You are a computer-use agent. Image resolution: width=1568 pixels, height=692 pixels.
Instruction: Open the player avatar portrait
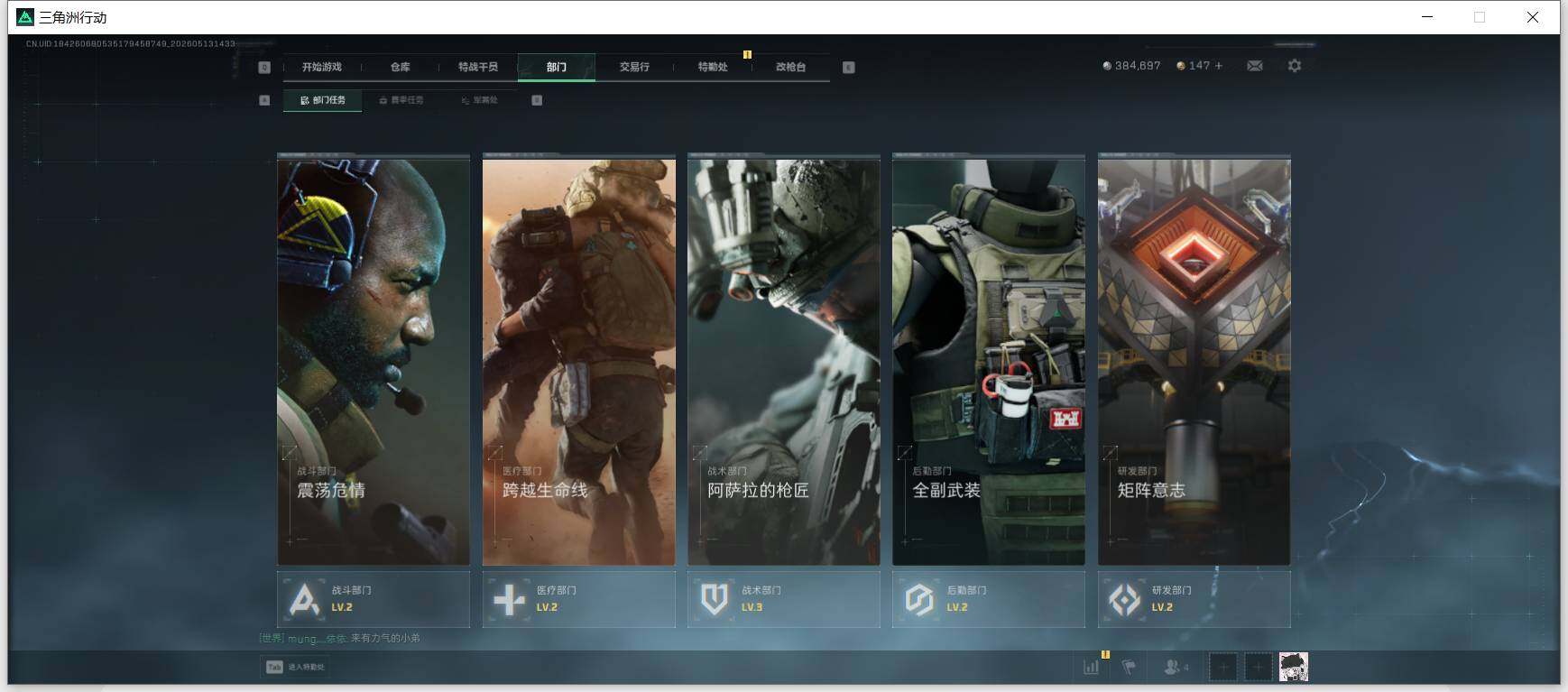click(x=1294, y=667)
